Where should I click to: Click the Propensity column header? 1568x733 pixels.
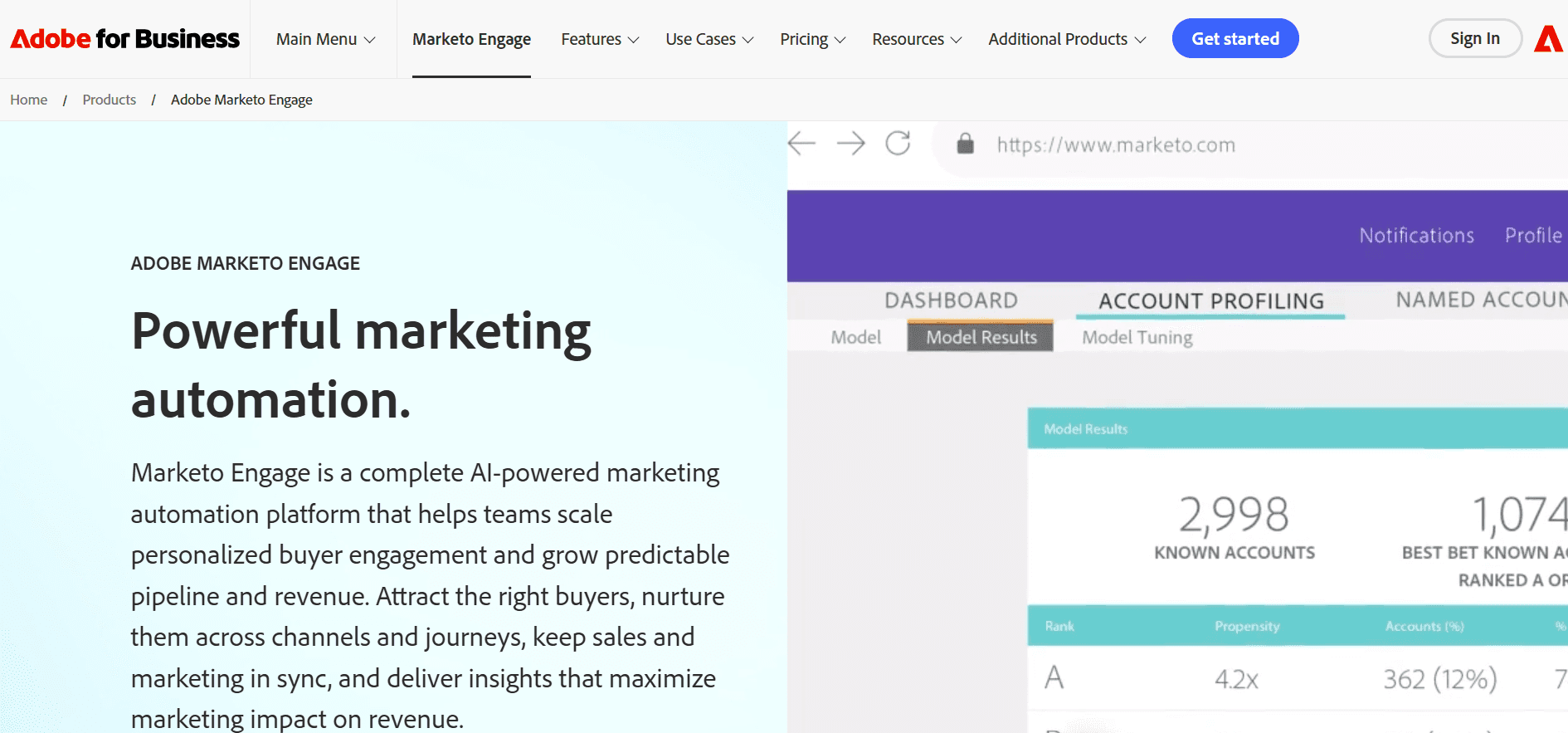(x=1247, y=626)
